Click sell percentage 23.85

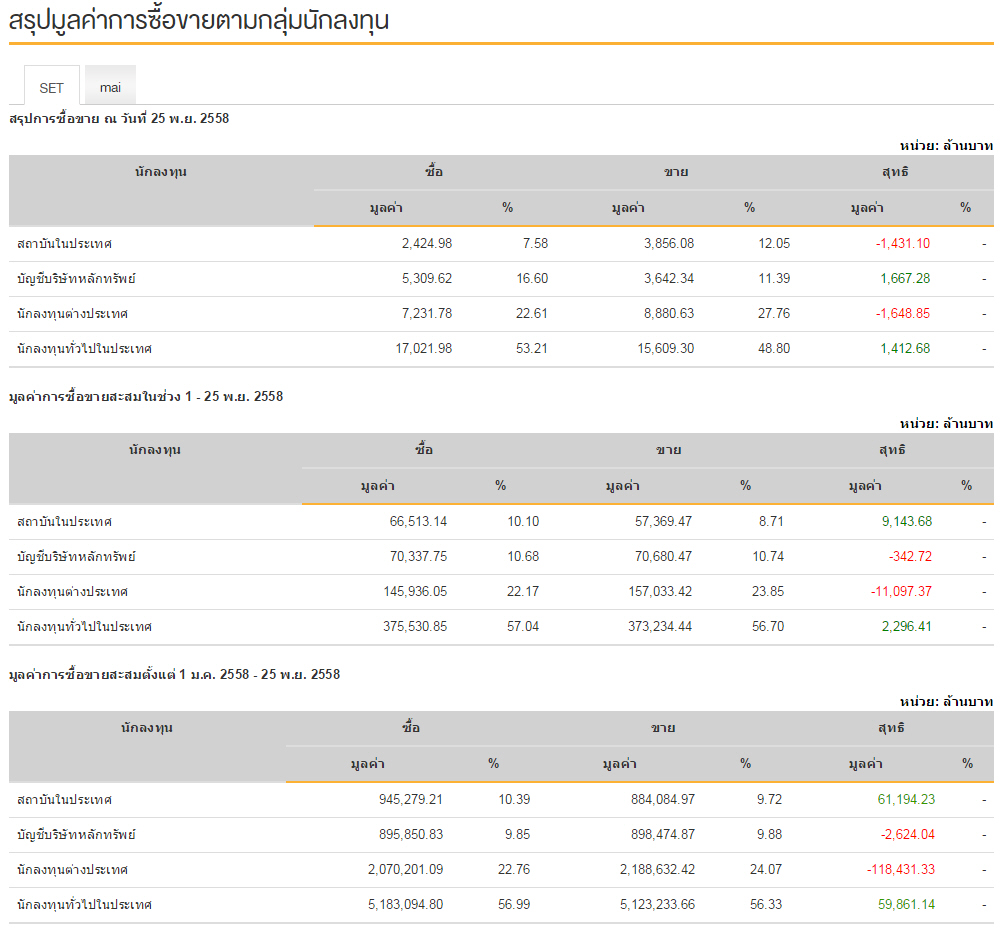point(768,592)
